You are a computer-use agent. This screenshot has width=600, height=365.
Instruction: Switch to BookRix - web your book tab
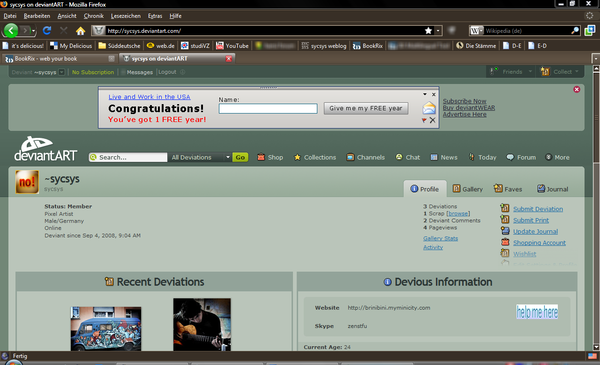[59, 59]
